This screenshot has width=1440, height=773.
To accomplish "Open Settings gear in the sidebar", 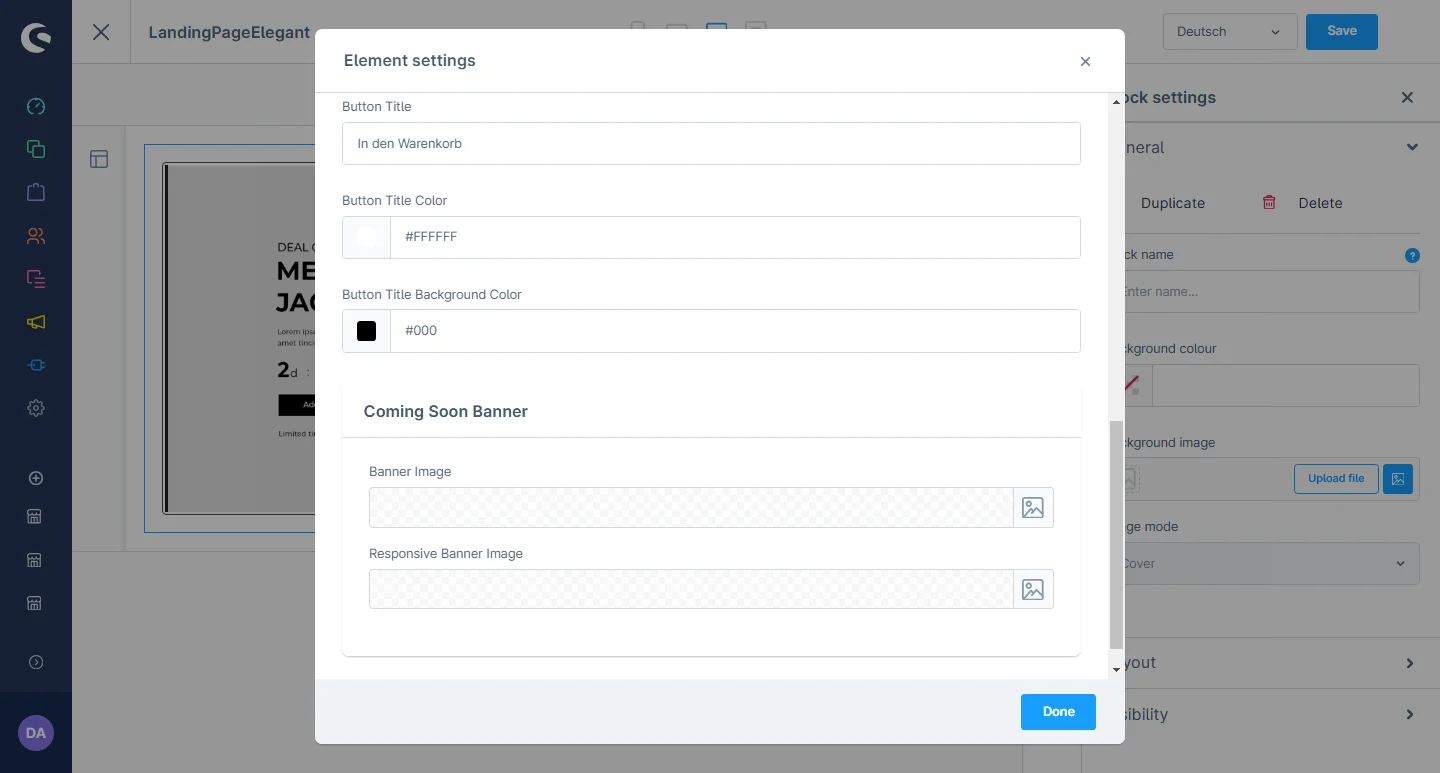I will point(36,408).
